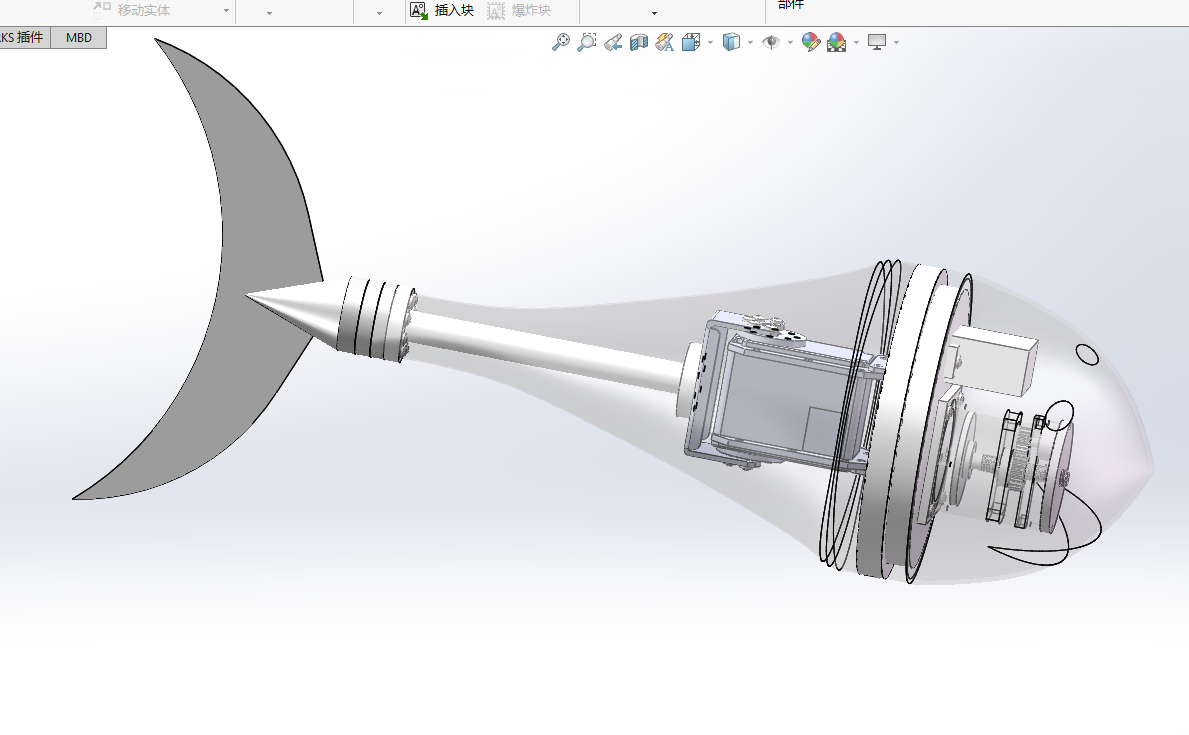Click the Display Style cube icon
1189x735 pixels.
tap(731, 42)
